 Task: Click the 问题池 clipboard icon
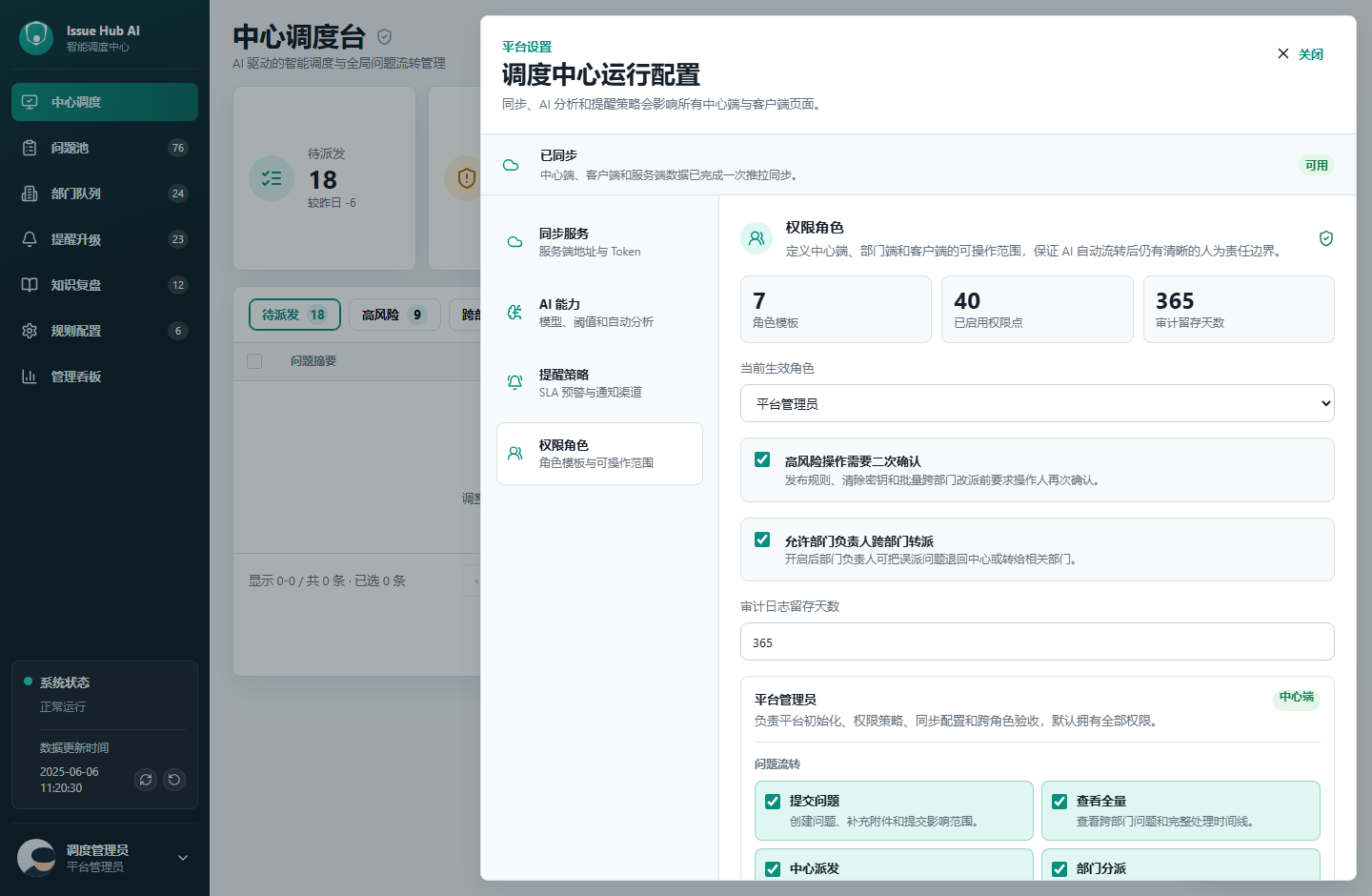30,148
